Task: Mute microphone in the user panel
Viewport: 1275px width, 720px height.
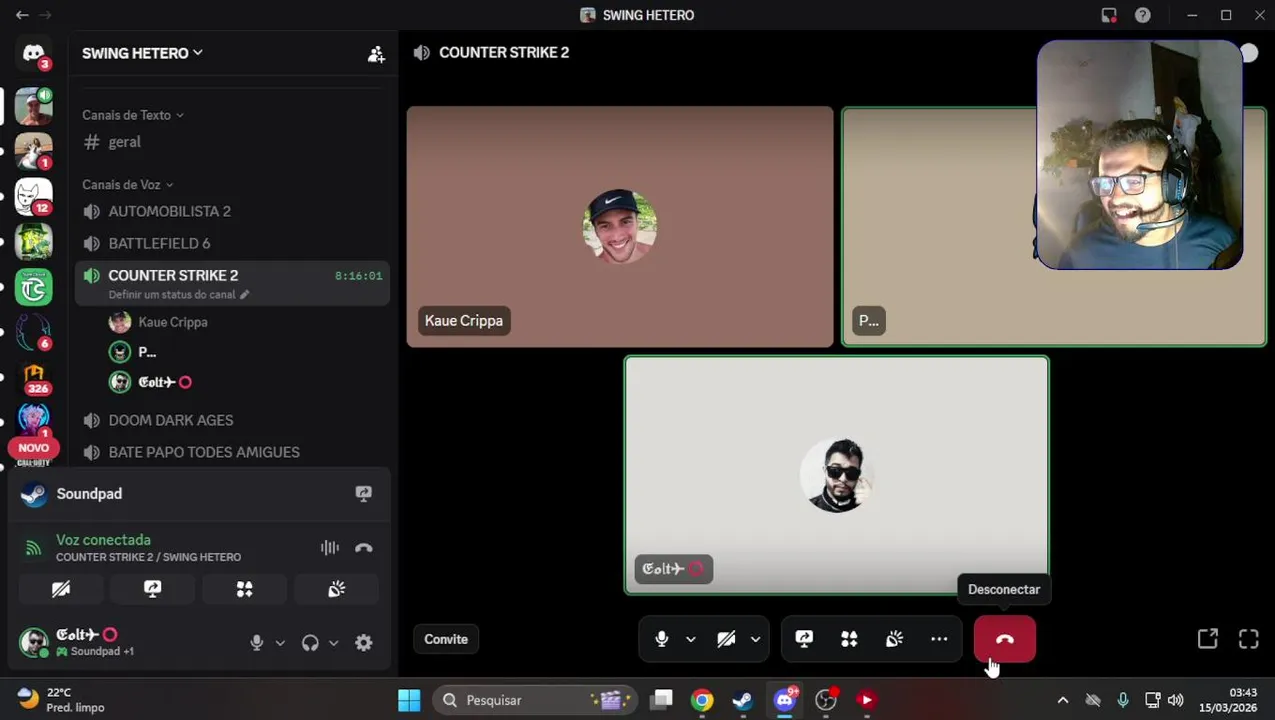Action: (x=257, y=643)
